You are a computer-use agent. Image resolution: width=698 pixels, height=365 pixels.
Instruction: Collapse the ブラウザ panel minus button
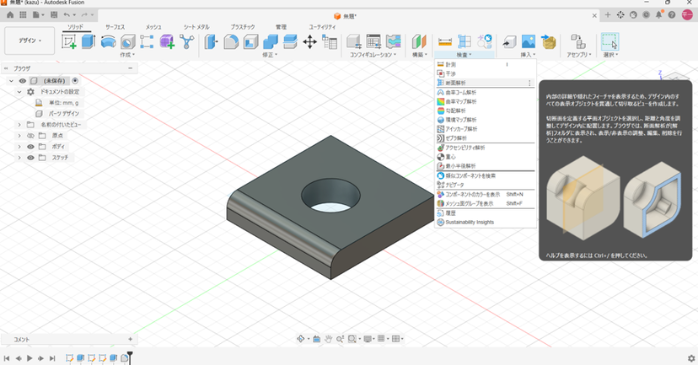click(x=130, y=68)
